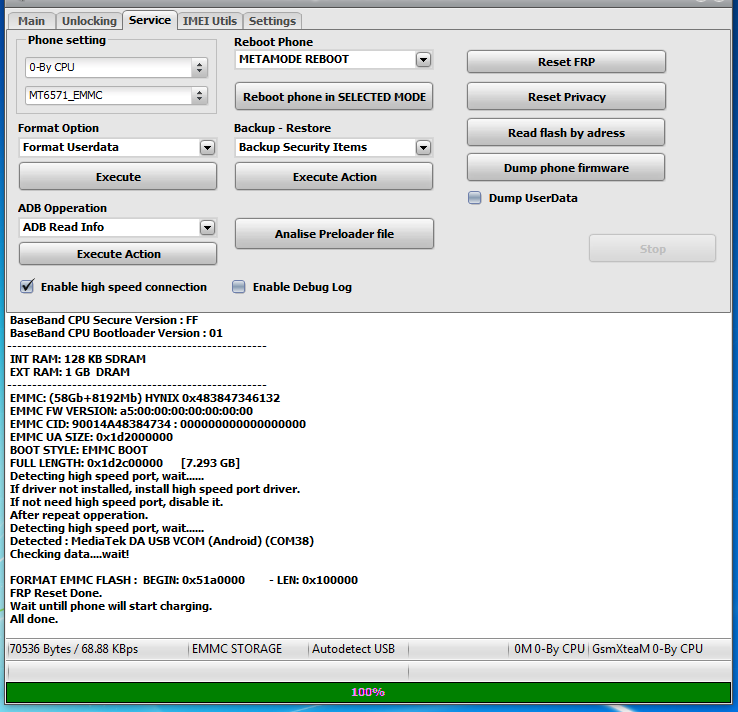Click the EMMC FW VERSION log line
Screen dimensions: 738x712
(131, 411)
